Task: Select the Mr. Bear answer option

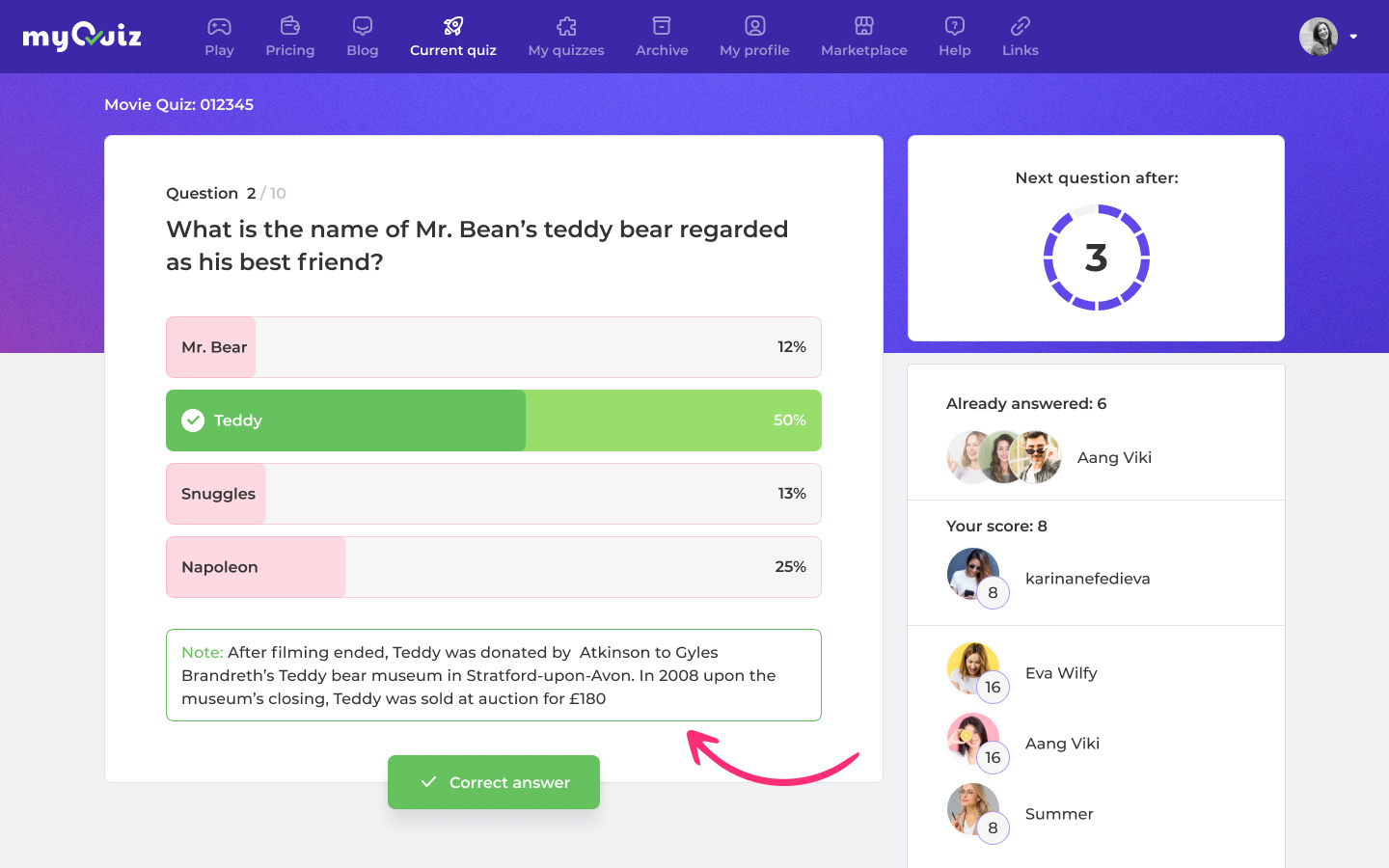Action: 494,347
